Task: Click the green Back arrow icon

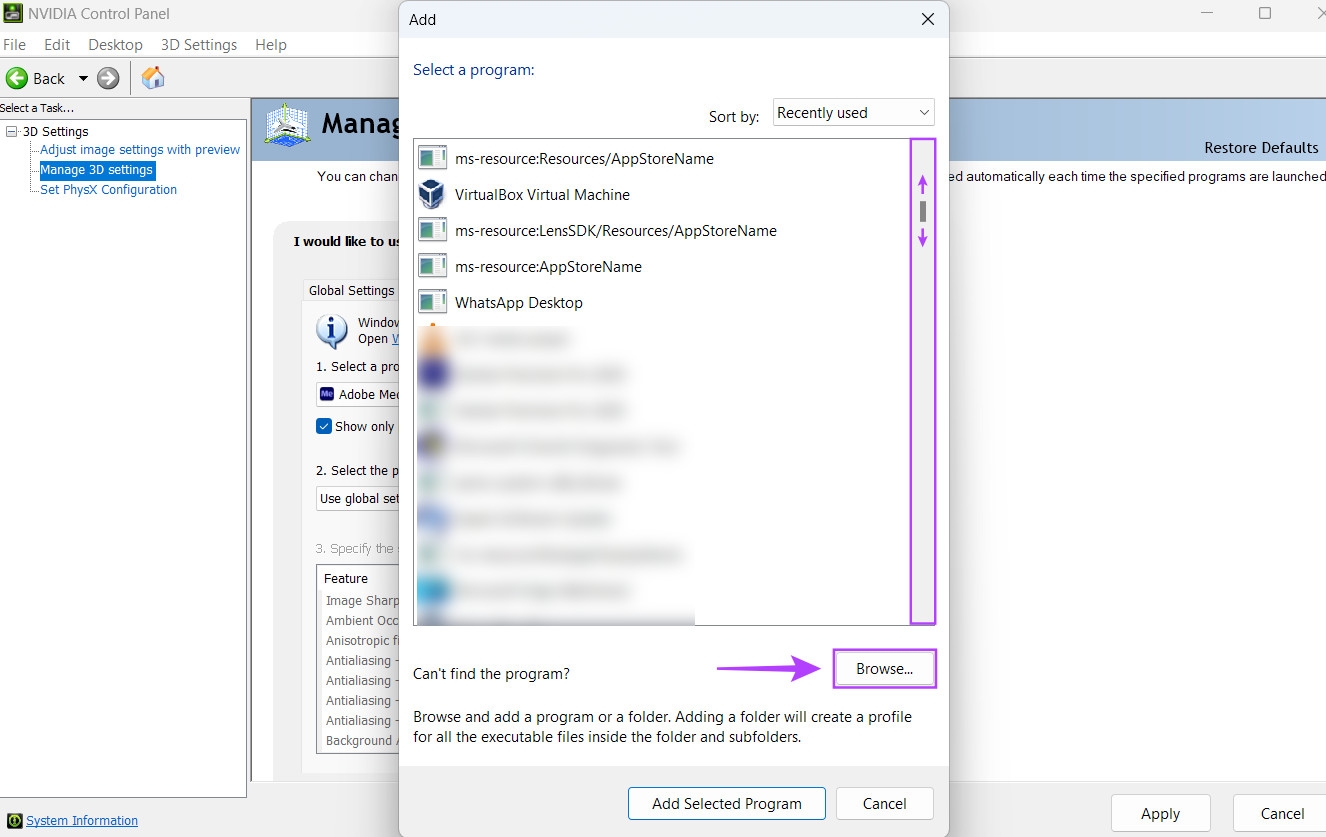Action: 17,78
